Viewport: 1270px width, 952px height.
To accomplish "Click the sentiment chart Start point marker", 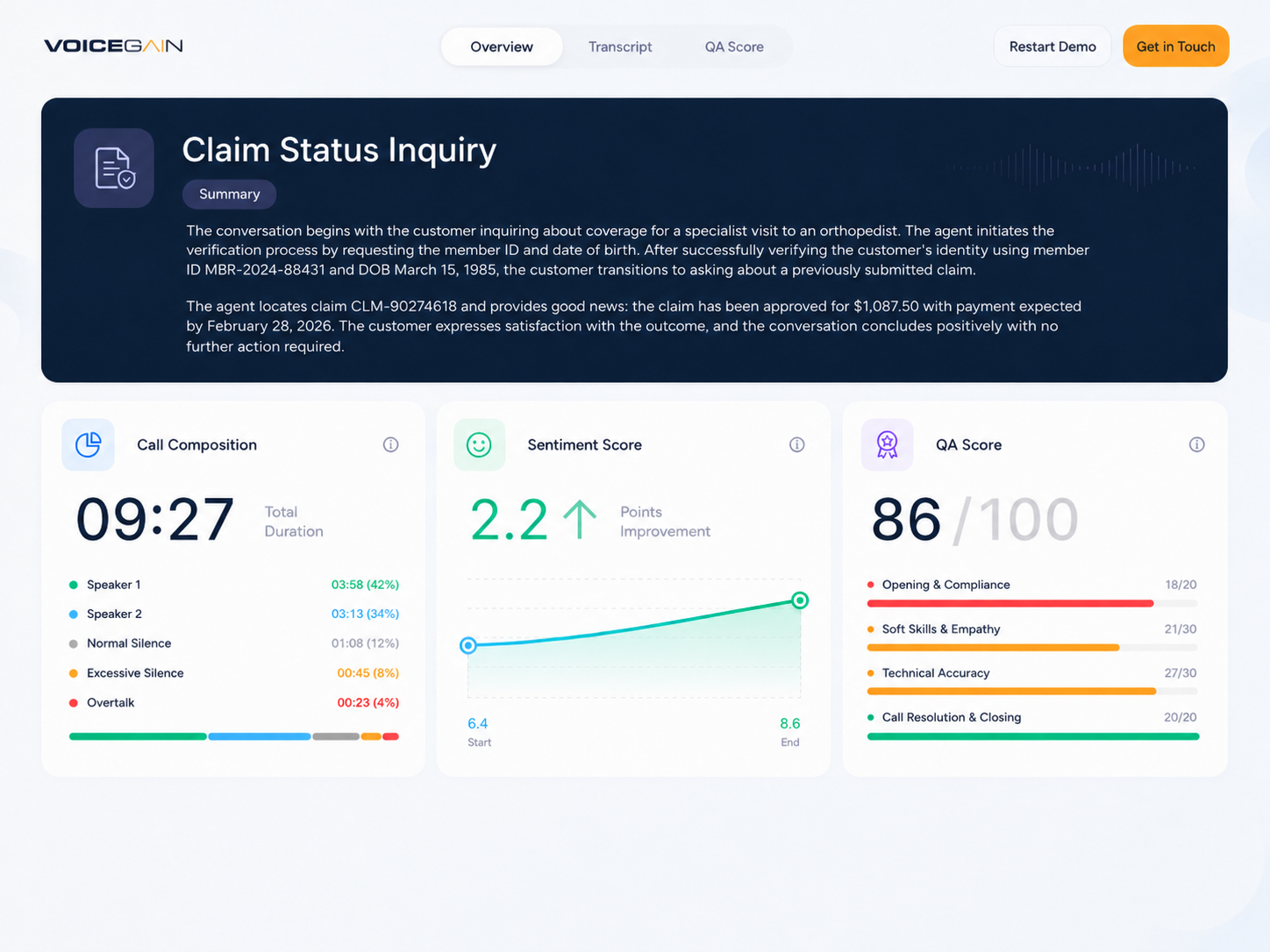I will [x=468, y=645].
